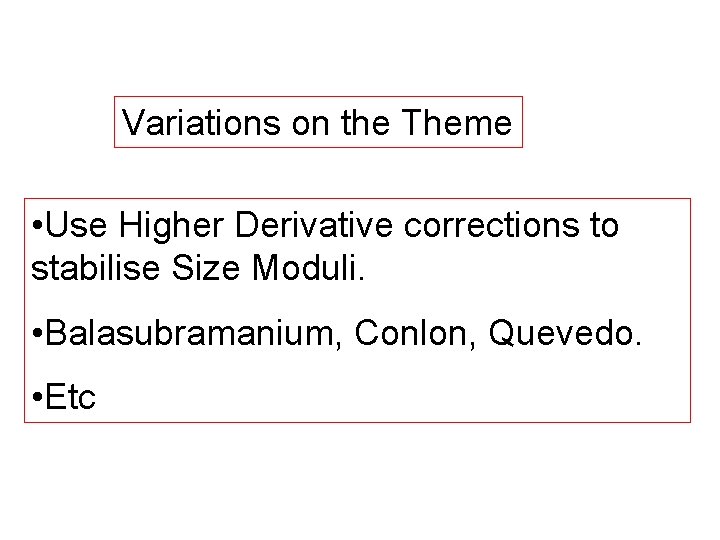Select the word 'Variations' in the title
The height and width of the screenshot is (540, 720).
pyautogui.click(x=201, y=123)
